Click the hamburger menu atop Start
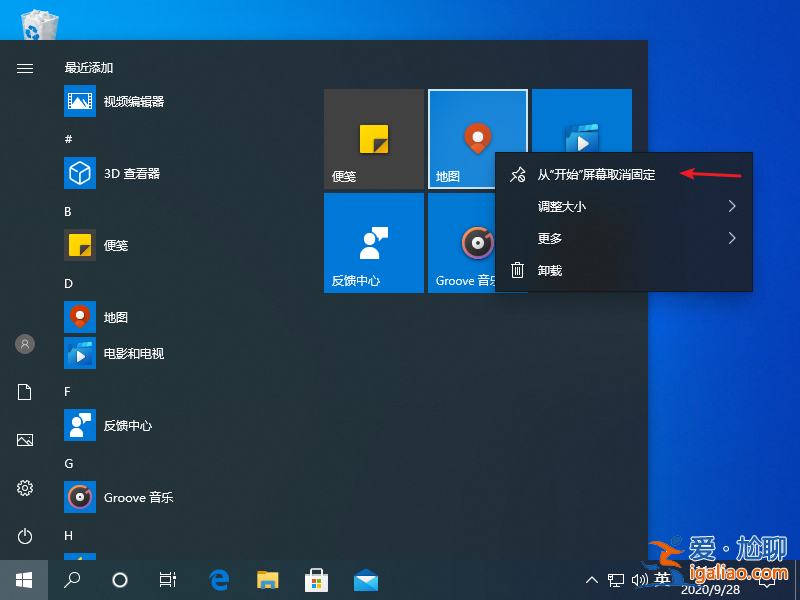Screen dimensions: 800x600 pyautogui.click(x=24, y=68)
